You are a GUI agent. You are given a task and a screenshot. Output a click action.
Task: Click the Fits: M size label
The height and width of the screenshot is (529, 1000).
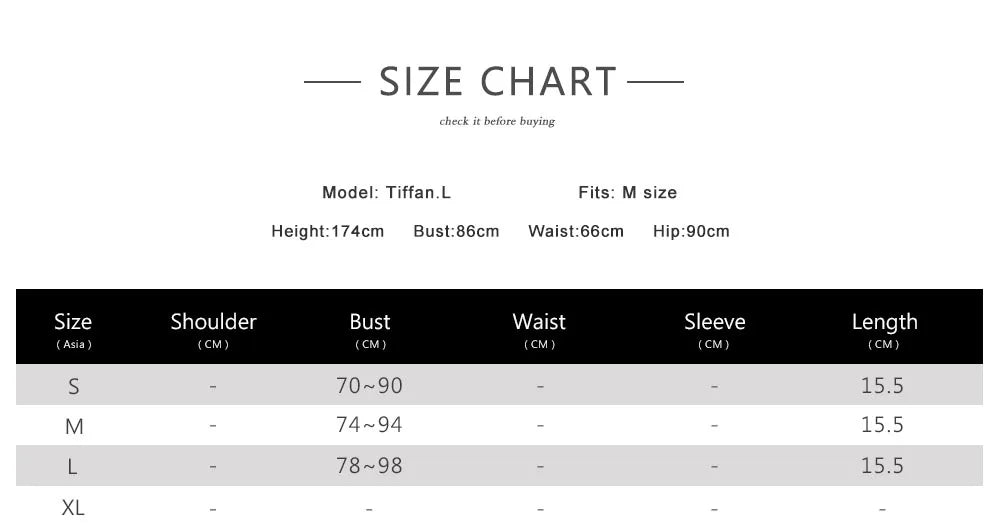point(627,192)
